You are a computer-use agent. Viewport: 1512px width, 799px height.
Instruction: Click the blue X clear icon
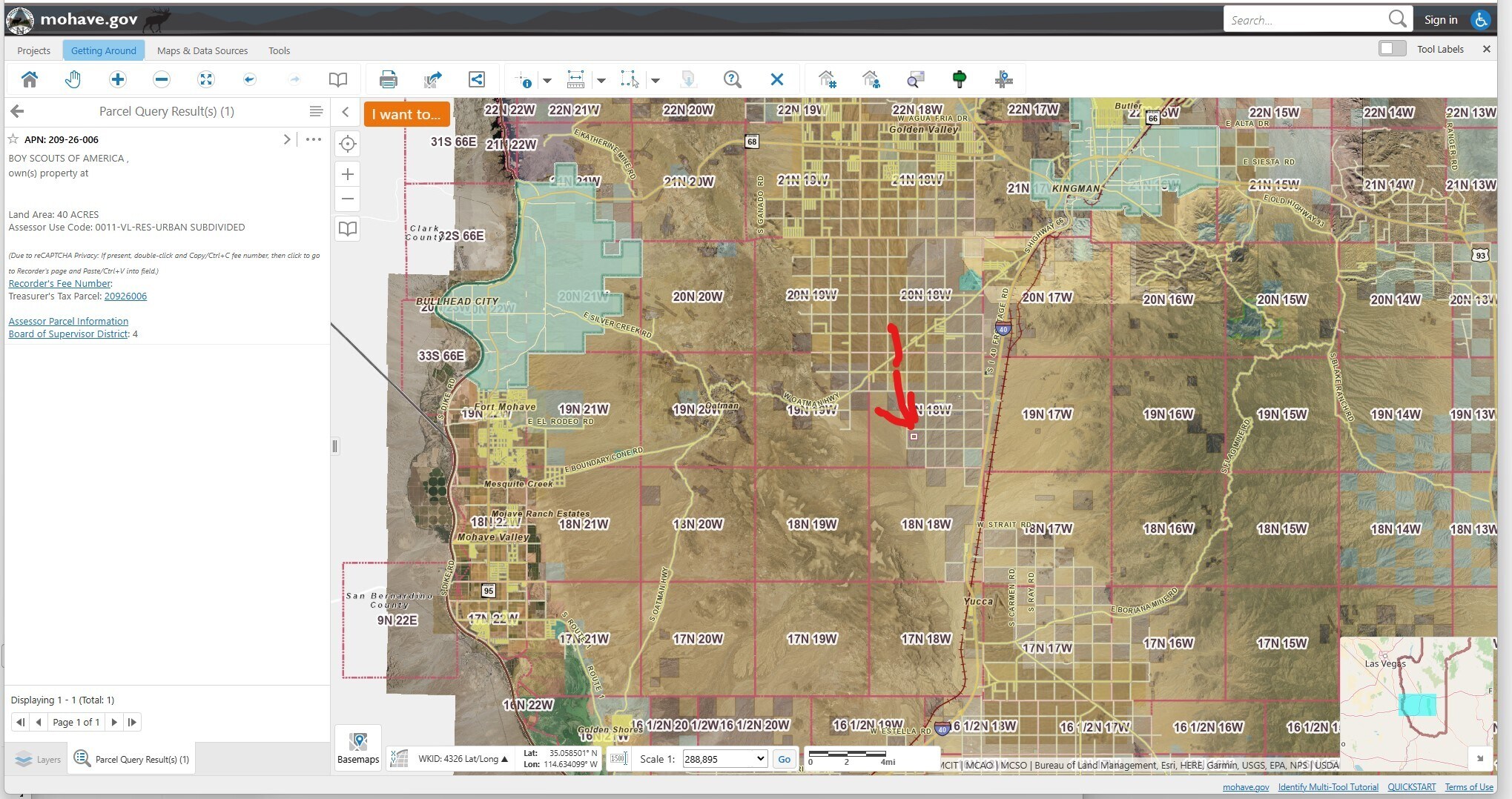(x=776, y=79)
